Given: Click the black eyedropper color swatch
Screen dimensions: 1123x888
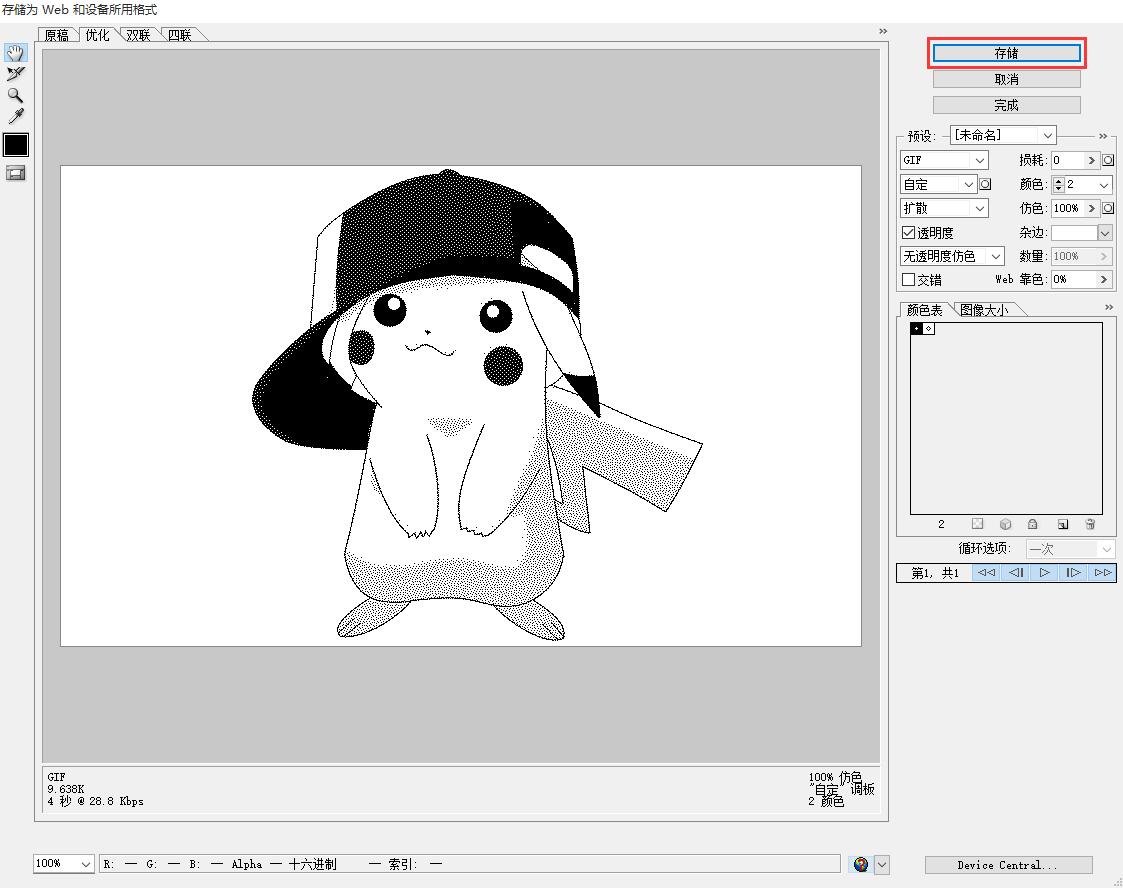Looking at the screenshot, I should [x=16, y=145].
